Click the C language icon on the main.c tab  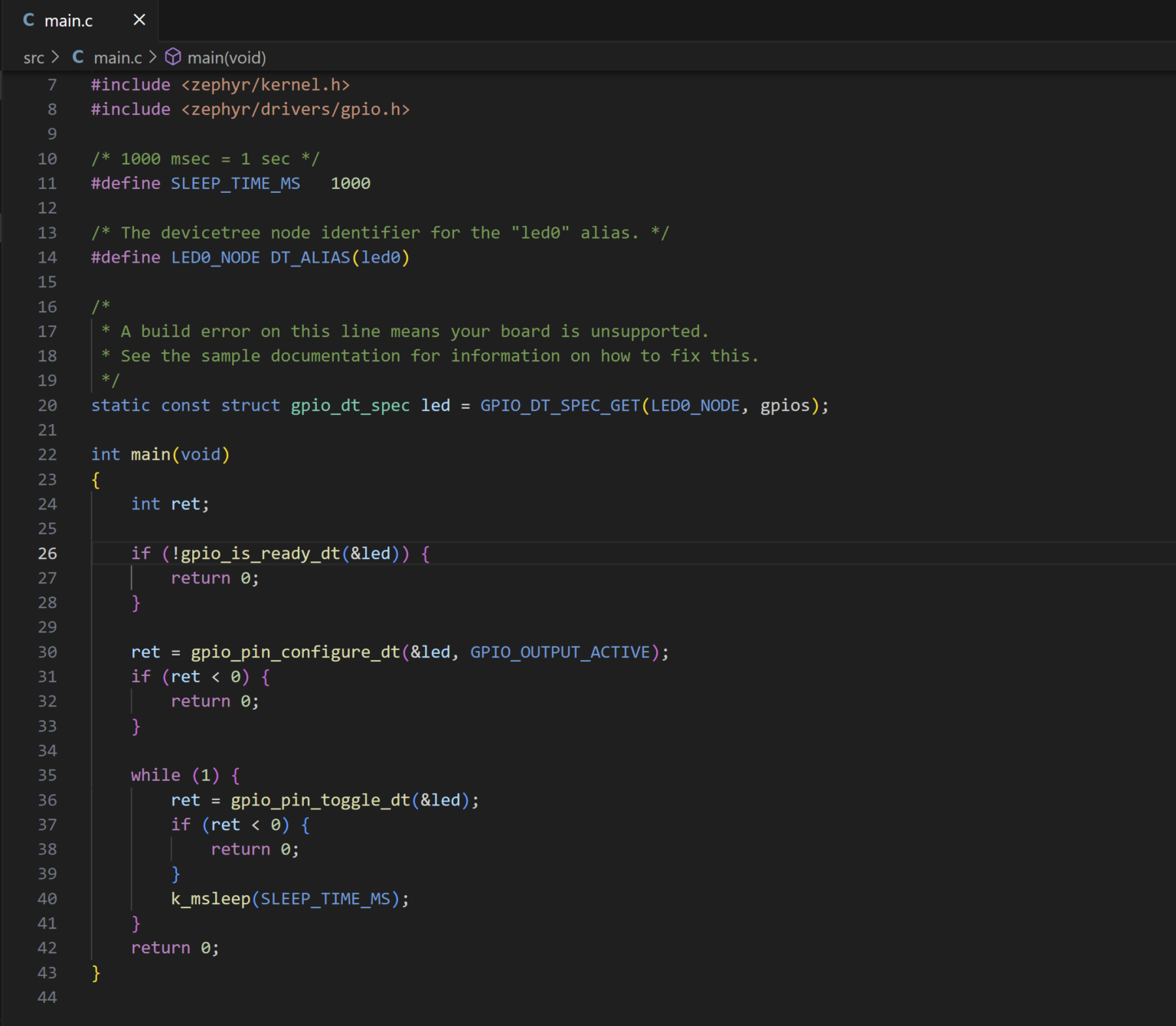pyautogui.click(x=28, y=20)
